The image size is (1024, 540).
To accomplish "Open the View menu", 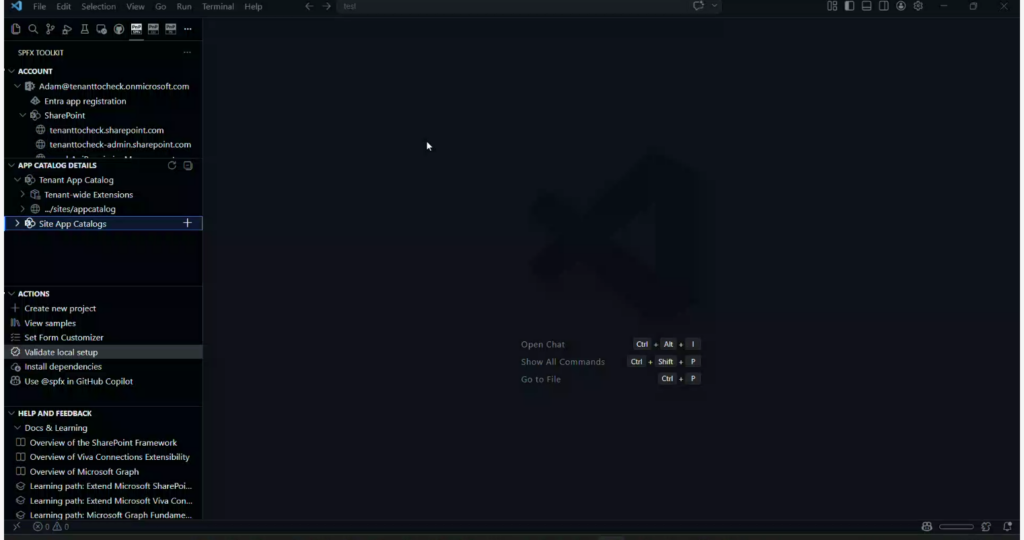I will click(135, 7).
